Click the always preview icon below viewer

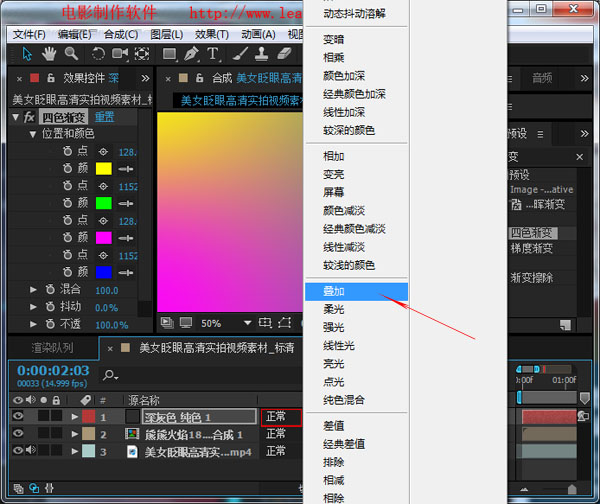[167, 323]
